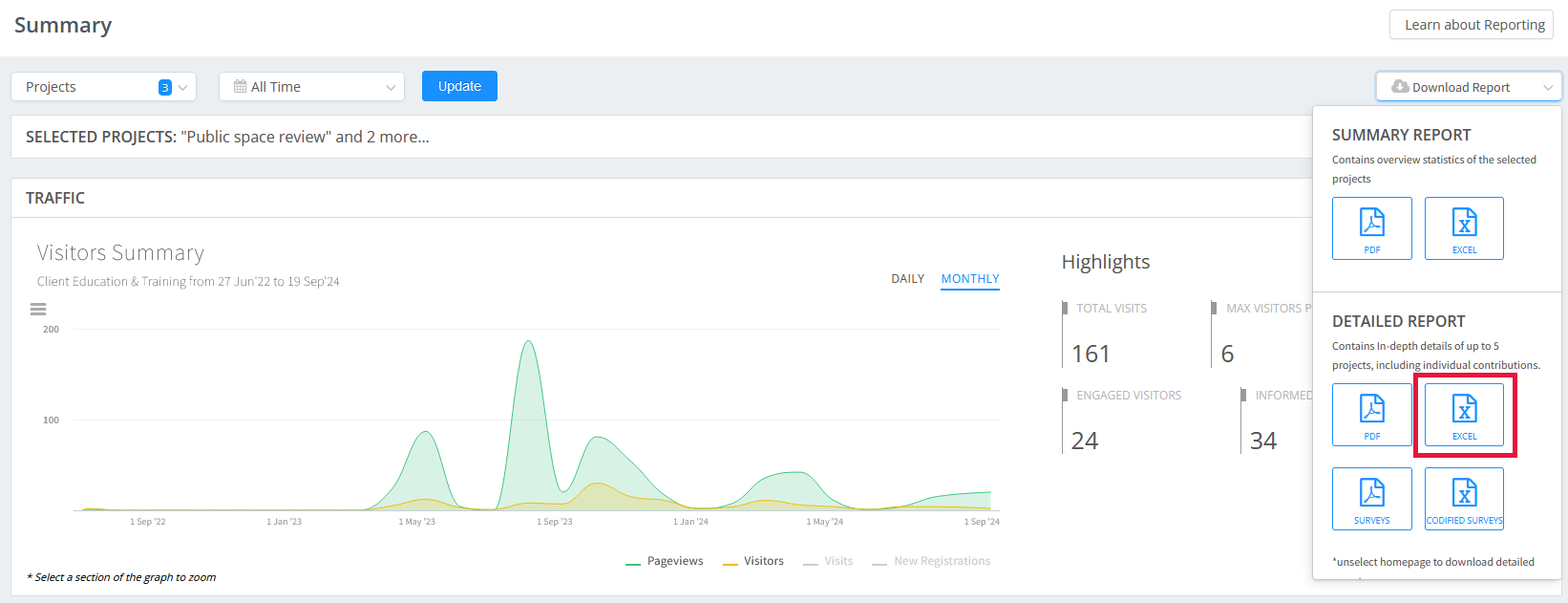This screenshot has width=1568, height=603.
Task: Click the INFORMED value 34
Action: tap(1263, 441)
